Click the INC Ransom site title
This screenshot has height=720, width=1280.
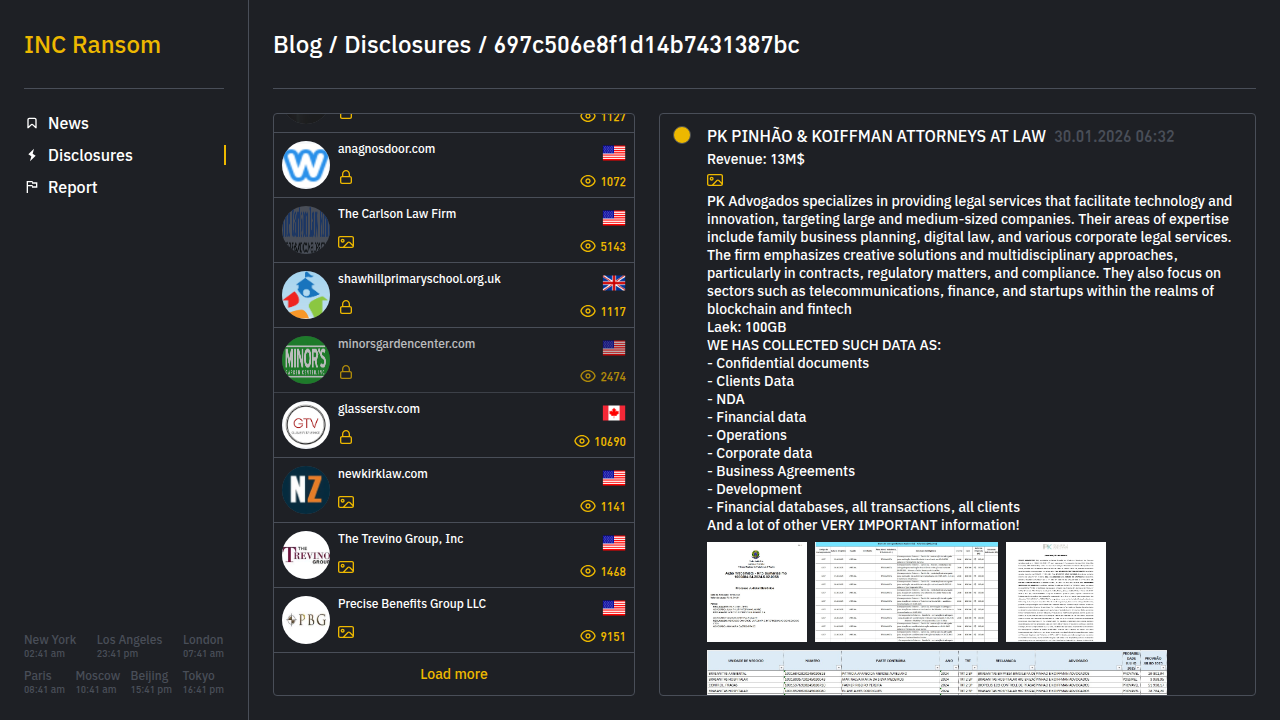[x=92, y=45]
